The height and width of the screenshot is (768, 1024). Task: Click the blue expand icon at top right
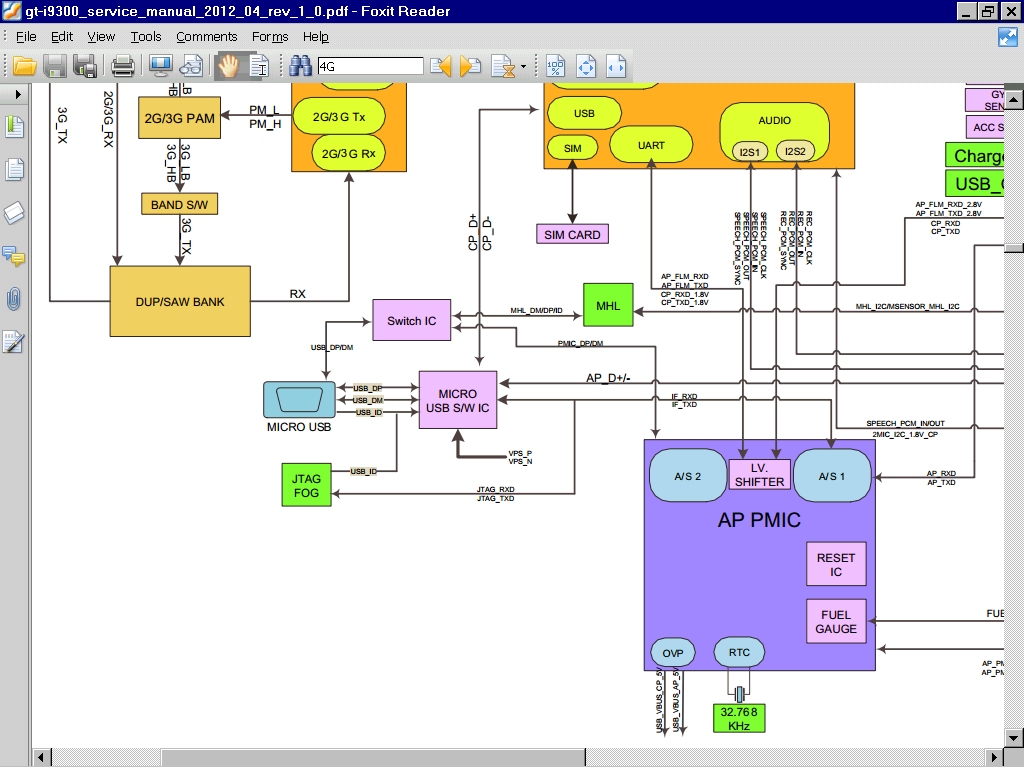coord(1008,37)
